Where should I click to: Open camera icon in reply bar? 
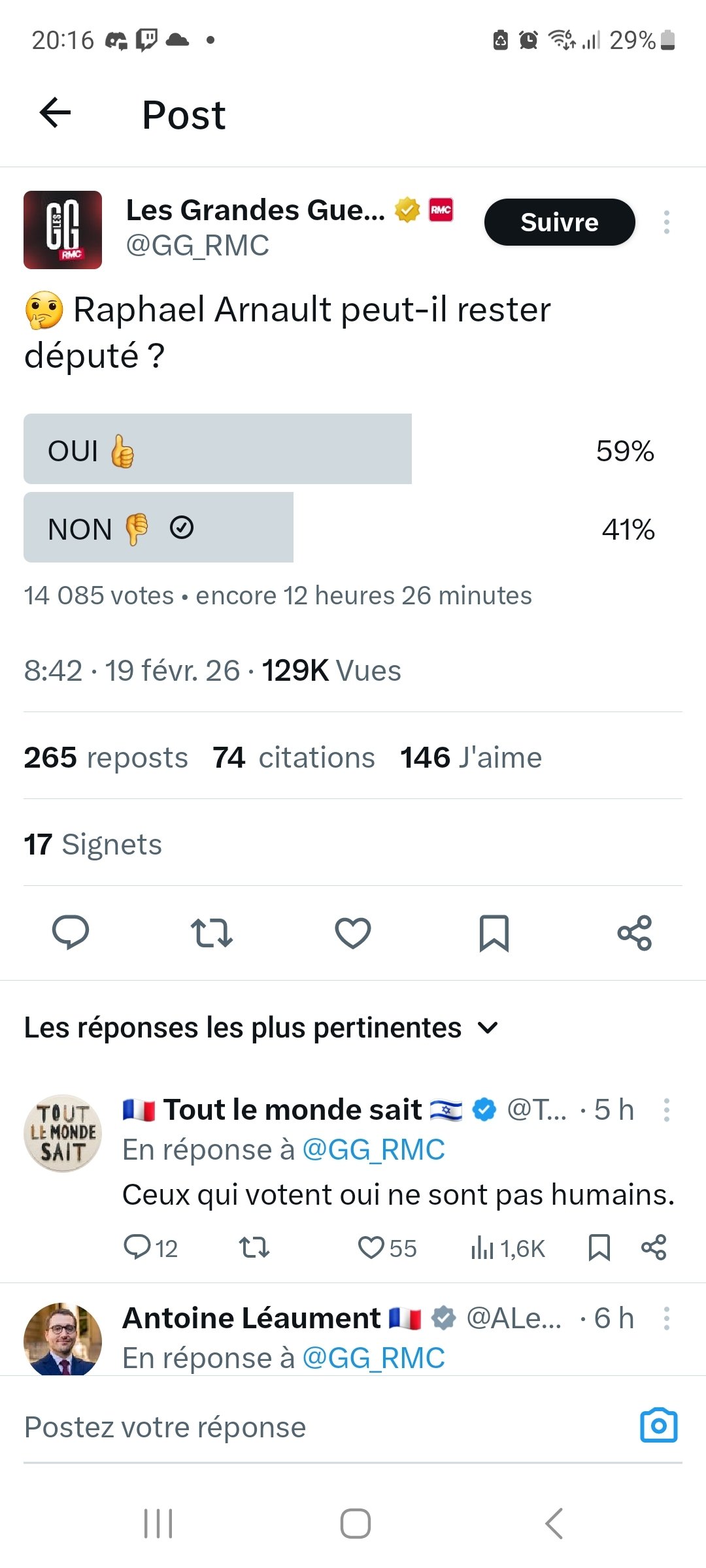(658, 1426)
